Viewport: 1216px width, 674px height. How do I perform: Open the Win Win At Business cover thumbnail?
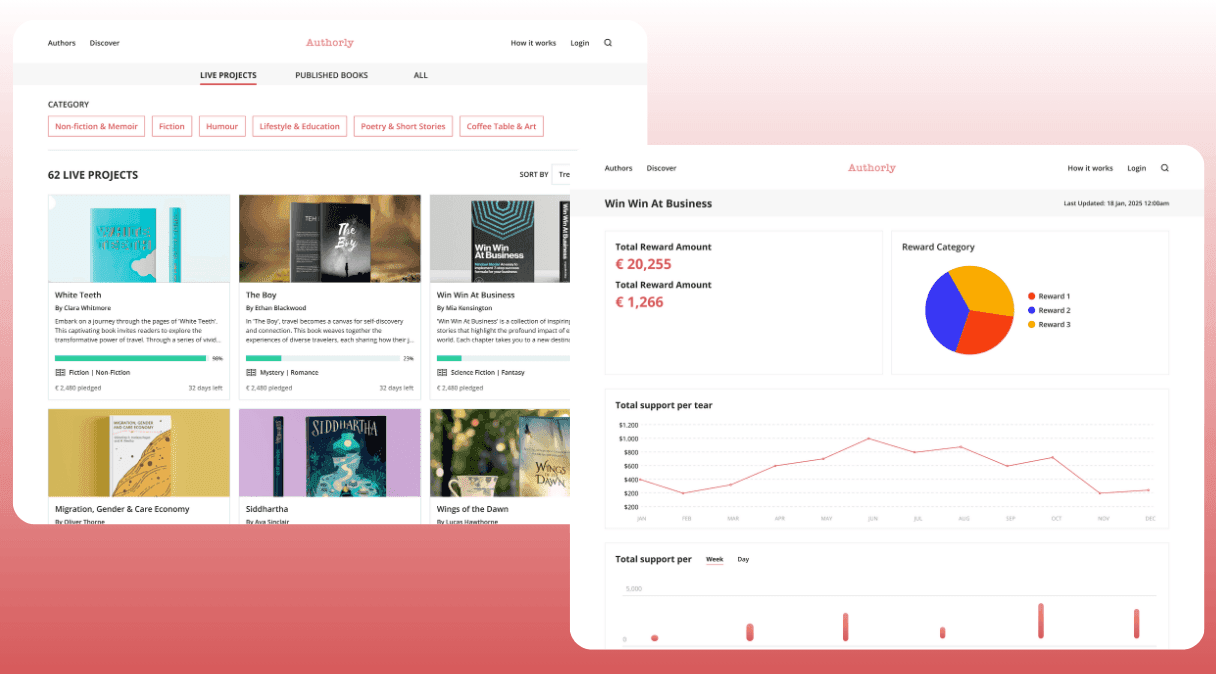point(500,239)
